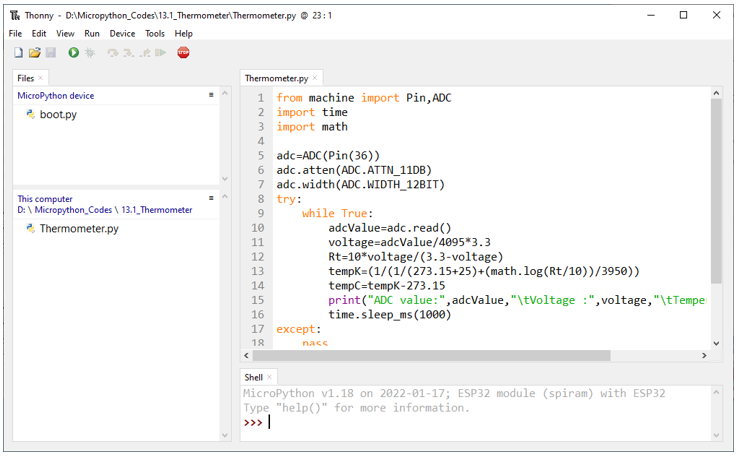Click the New file toolbar icon

[x=18, y=53]
